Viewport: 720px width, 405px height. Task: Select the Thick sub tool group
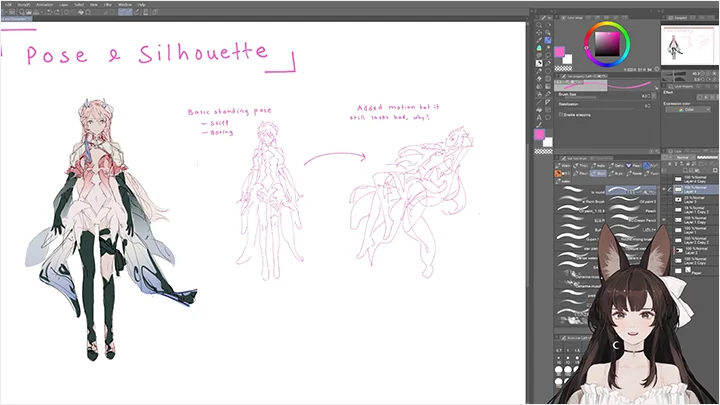click(x=580, y=166)
